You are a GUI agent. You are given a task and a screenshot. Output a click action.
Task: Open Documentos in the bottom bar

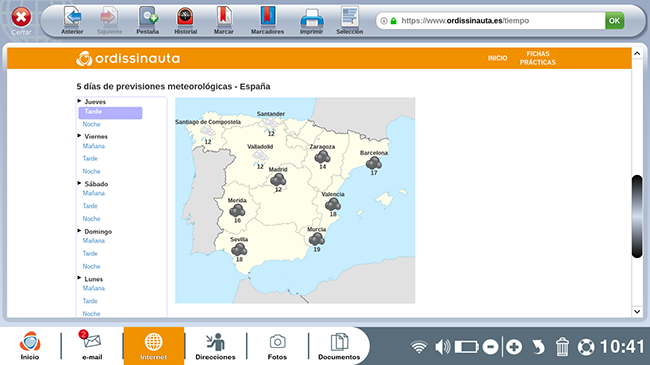coord(339,346)
